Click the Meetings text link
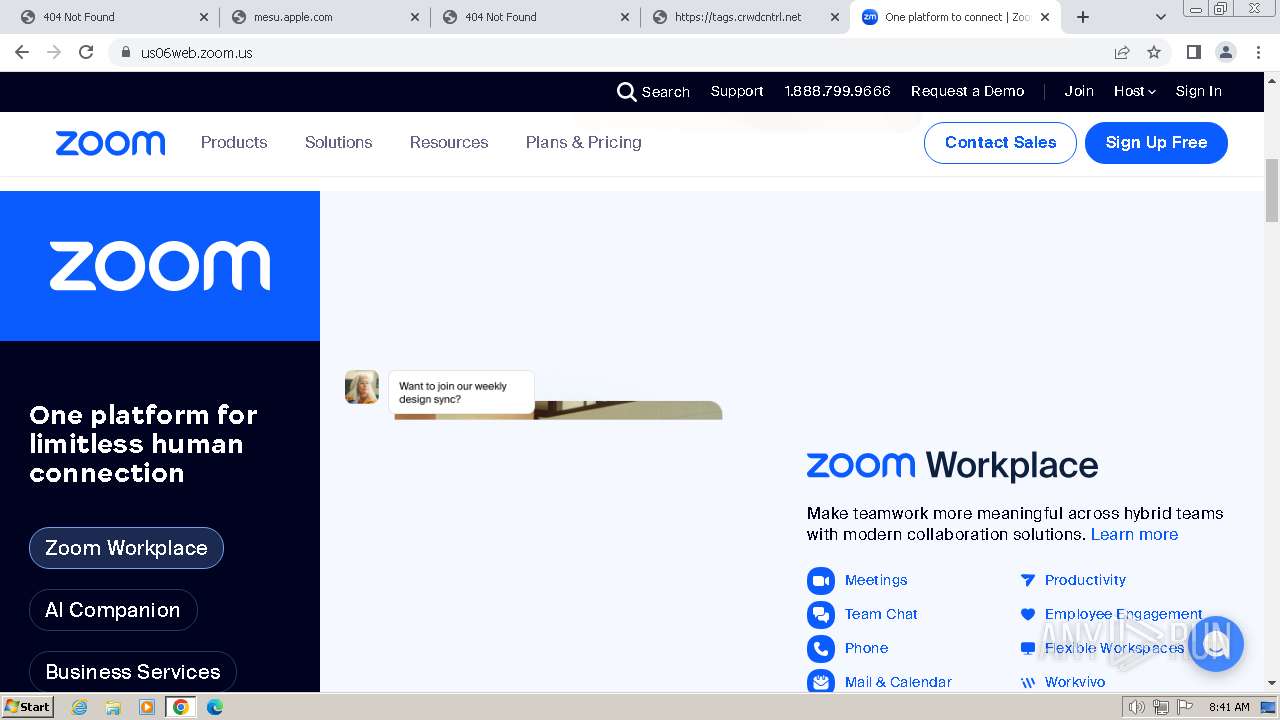 (x=876, y=580)
